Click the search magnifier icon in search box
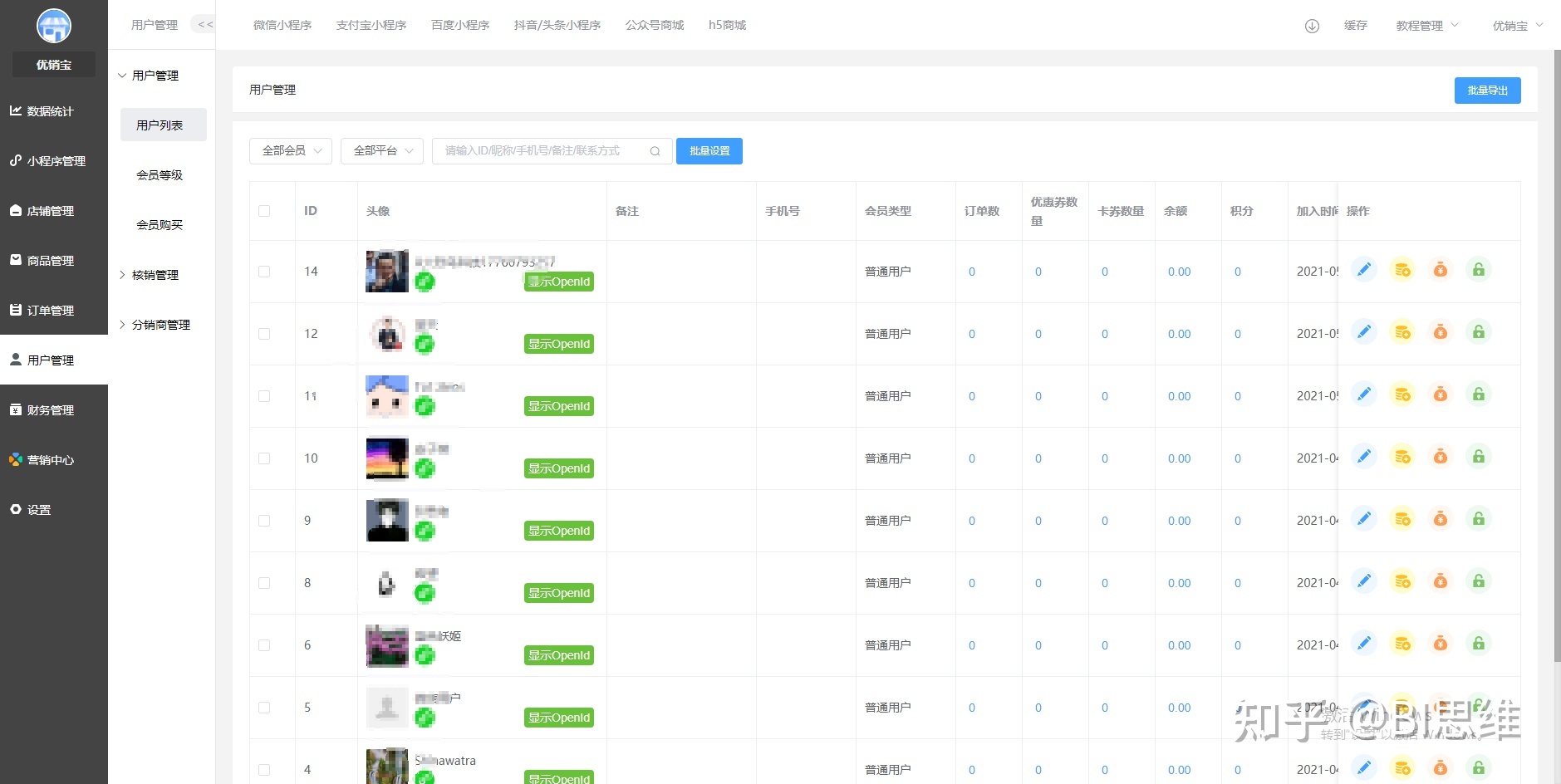Viewport: 1561px width, 784px height. (655, 151)
